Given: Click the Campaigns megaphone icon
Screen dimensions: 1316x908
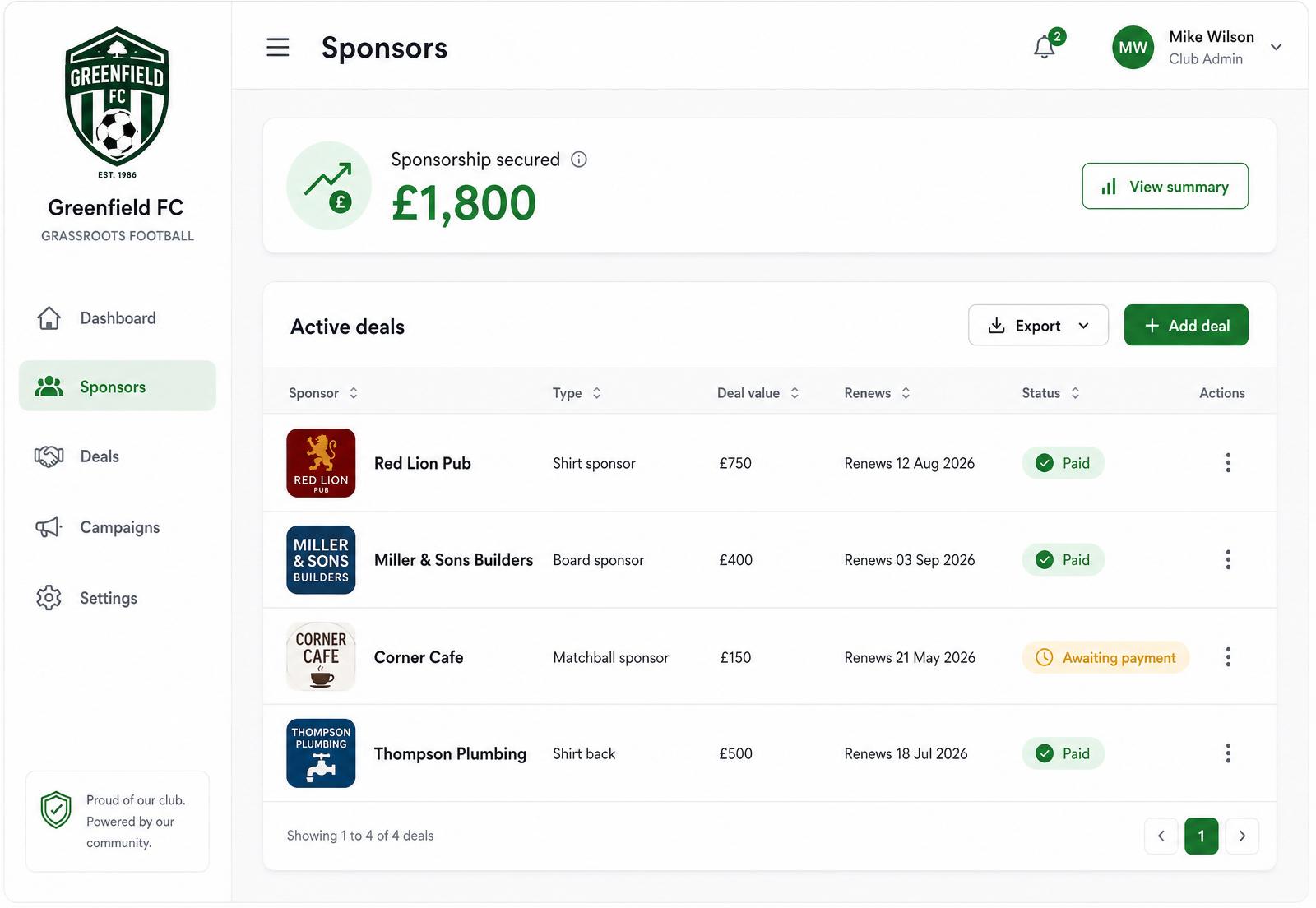Looking at the screenshot, I should click(x=49, y=527).
